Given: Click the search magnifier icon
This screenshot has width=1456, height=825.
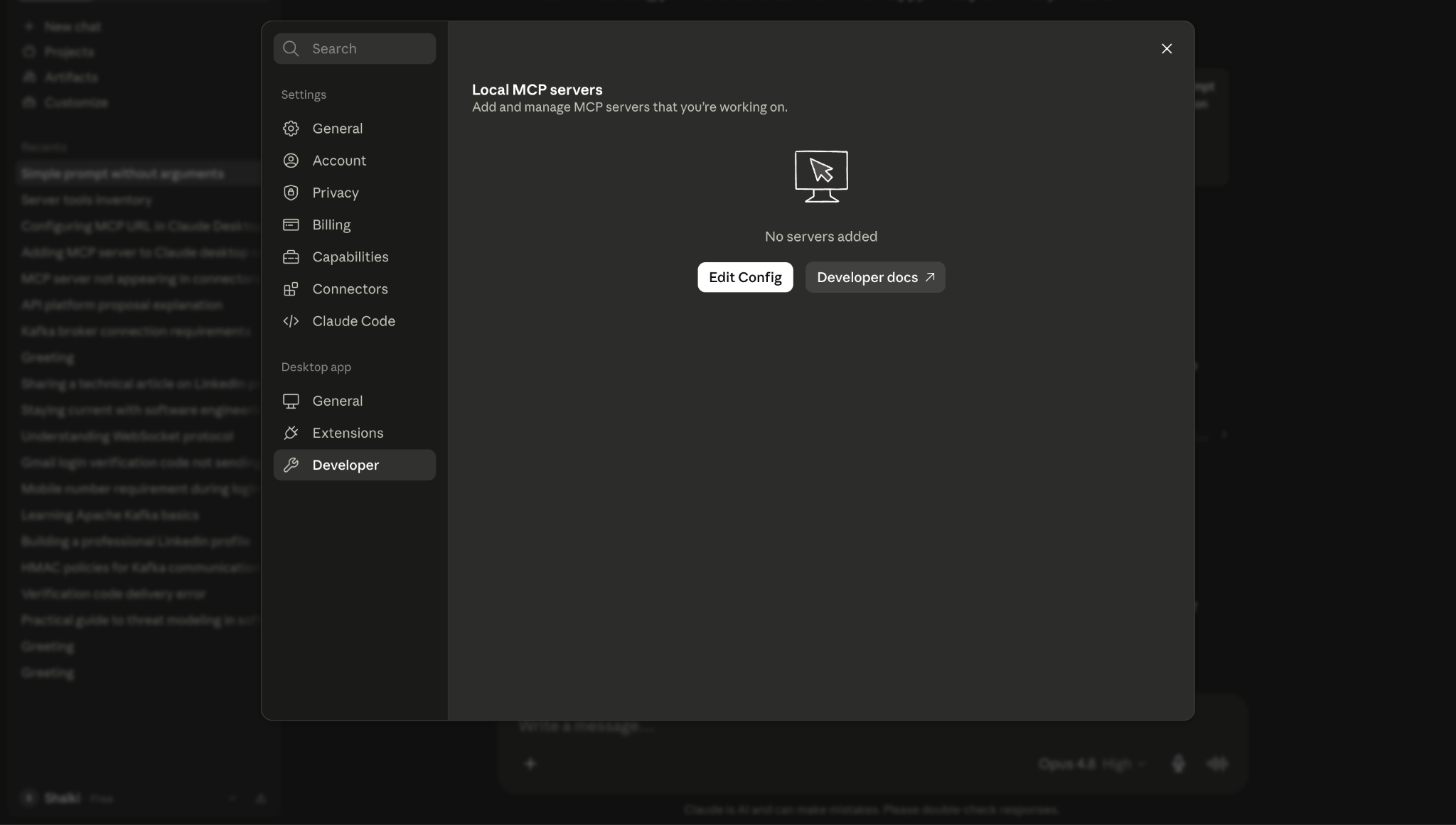Looking at the screenshot, I should point(291,48).
